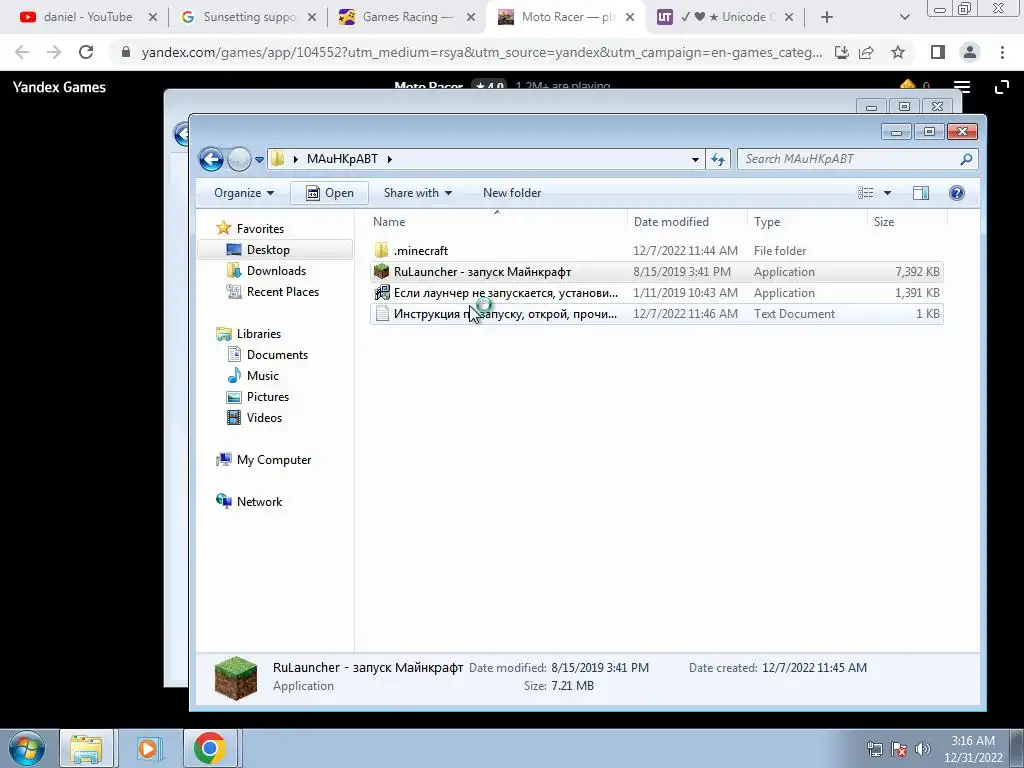Launch Windows Media Player from taskbar
Screen dimensions: 1024x768
[x=148, y=748]
